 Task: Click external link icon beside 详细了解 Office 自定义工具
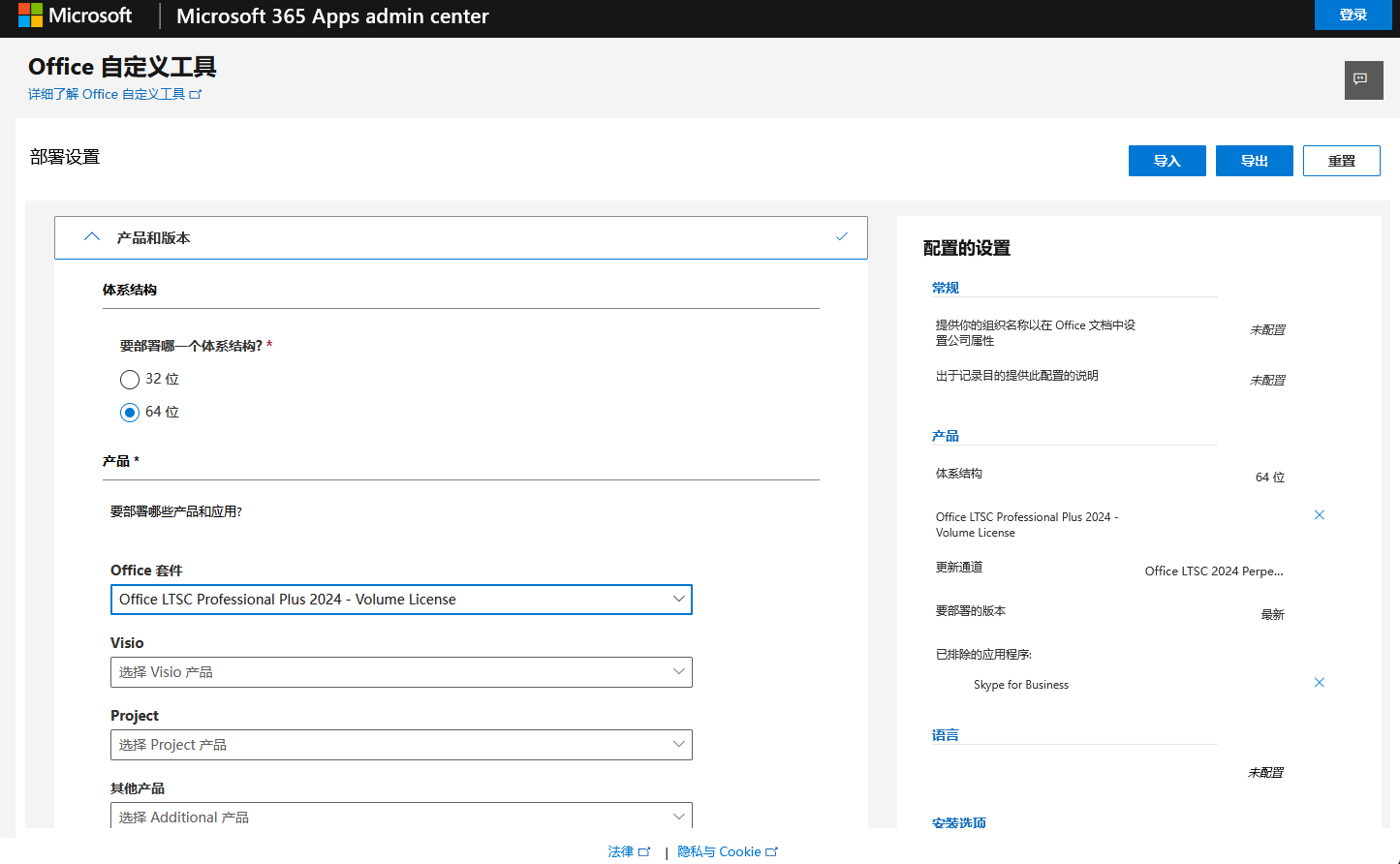pyautogui.click(x=196, y=94)
